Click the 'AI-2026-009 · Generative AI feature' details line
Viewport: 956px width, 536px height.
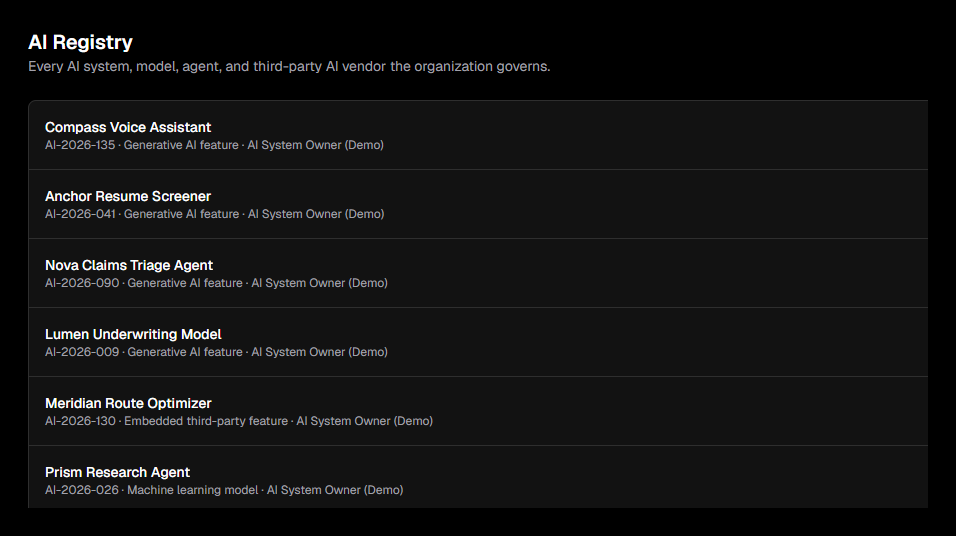[x=216, y=352]
